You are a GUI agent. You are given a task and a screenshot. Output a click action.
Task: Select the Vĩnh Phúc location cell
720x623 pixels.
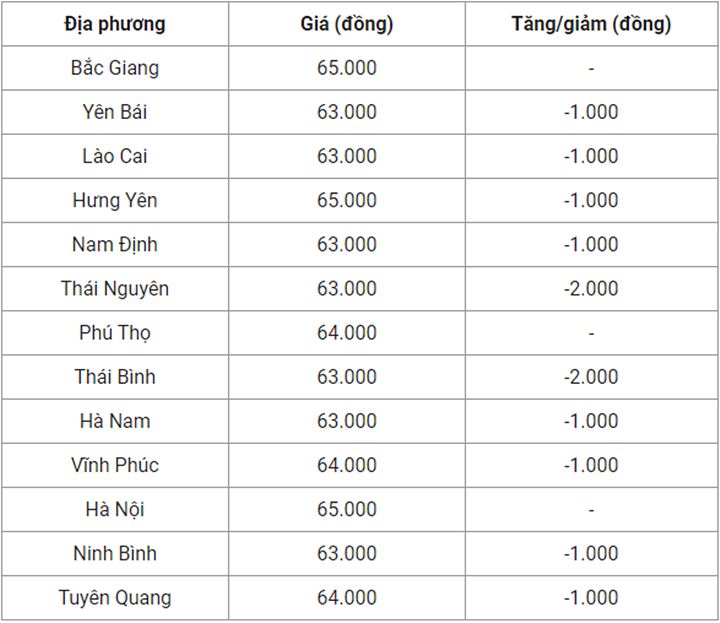click(115, 465)
